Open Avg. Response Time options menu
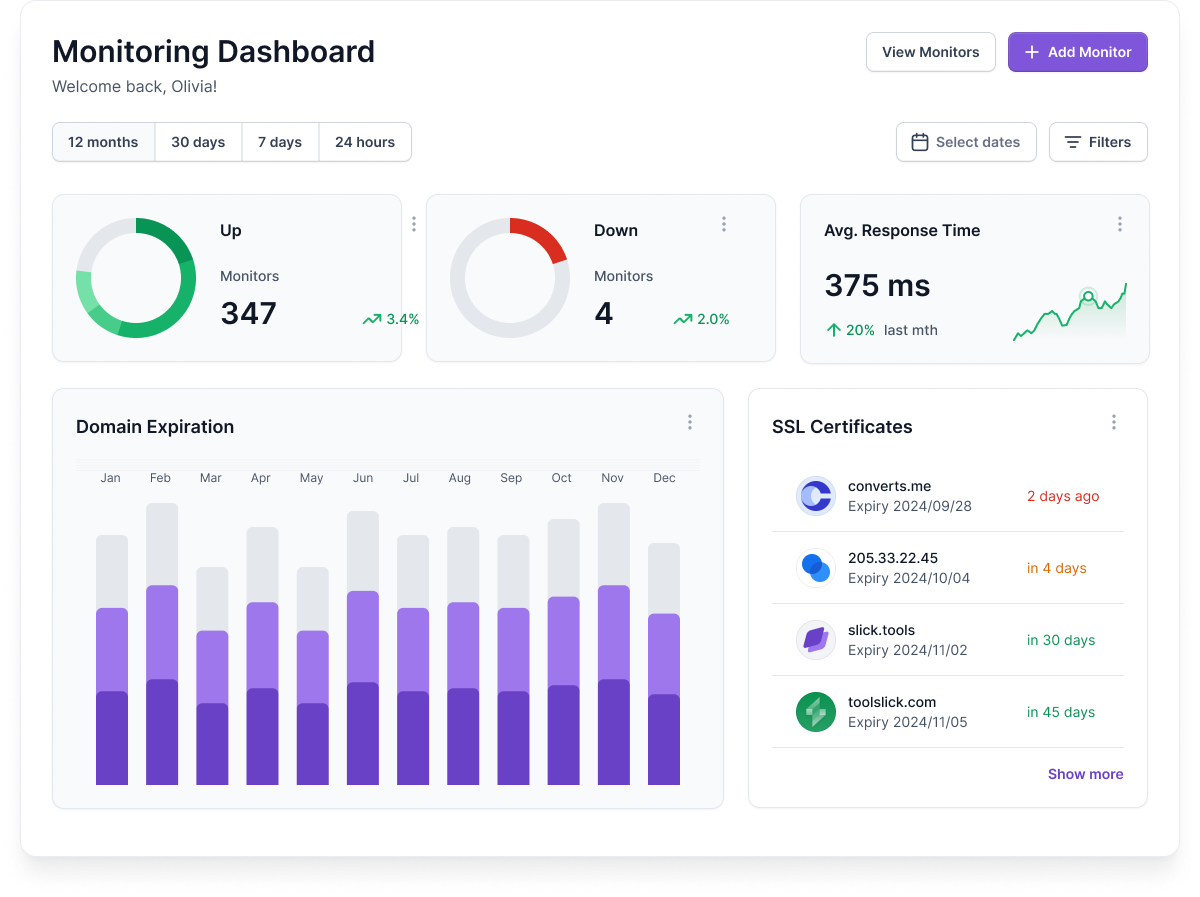 coord(1120,224)
